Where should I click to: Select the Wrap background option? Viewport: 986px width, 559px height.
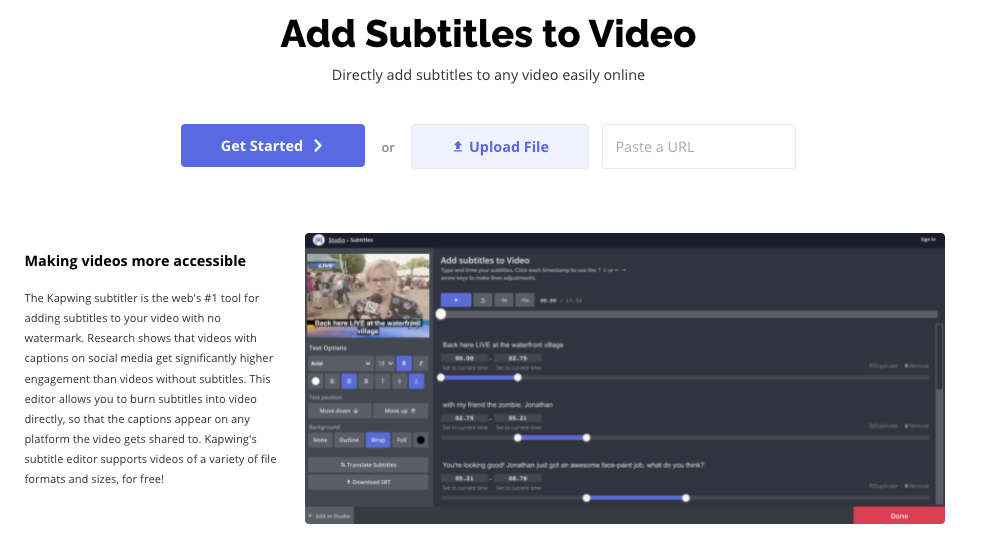(x=378, y=440)
